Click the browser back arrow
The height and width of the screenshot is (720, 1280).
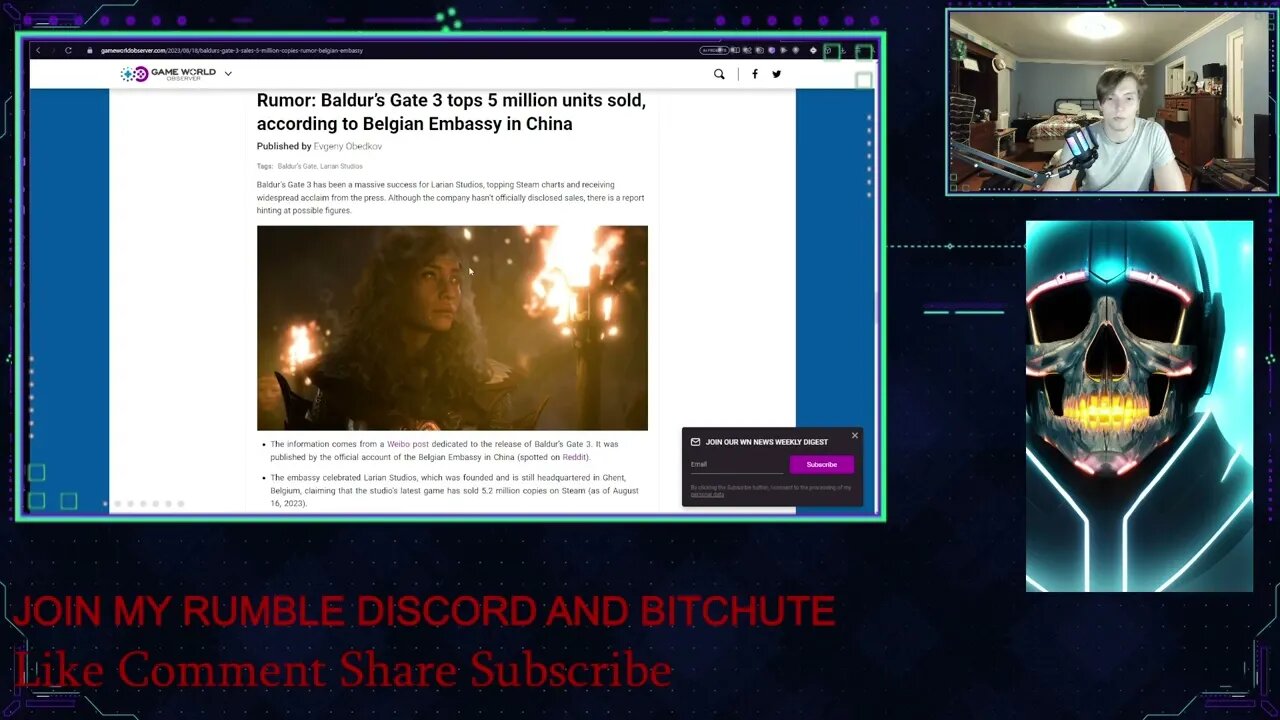coord(38,50)
